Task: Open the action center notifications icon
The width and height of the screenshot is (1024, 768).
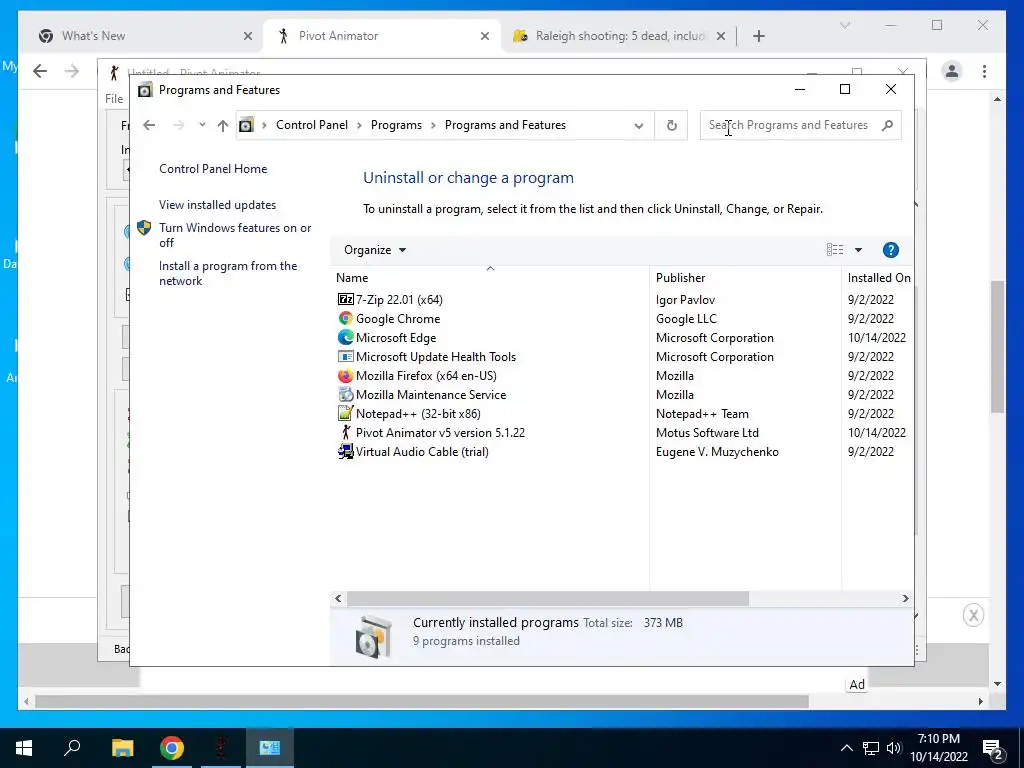Action: [993, 748]
